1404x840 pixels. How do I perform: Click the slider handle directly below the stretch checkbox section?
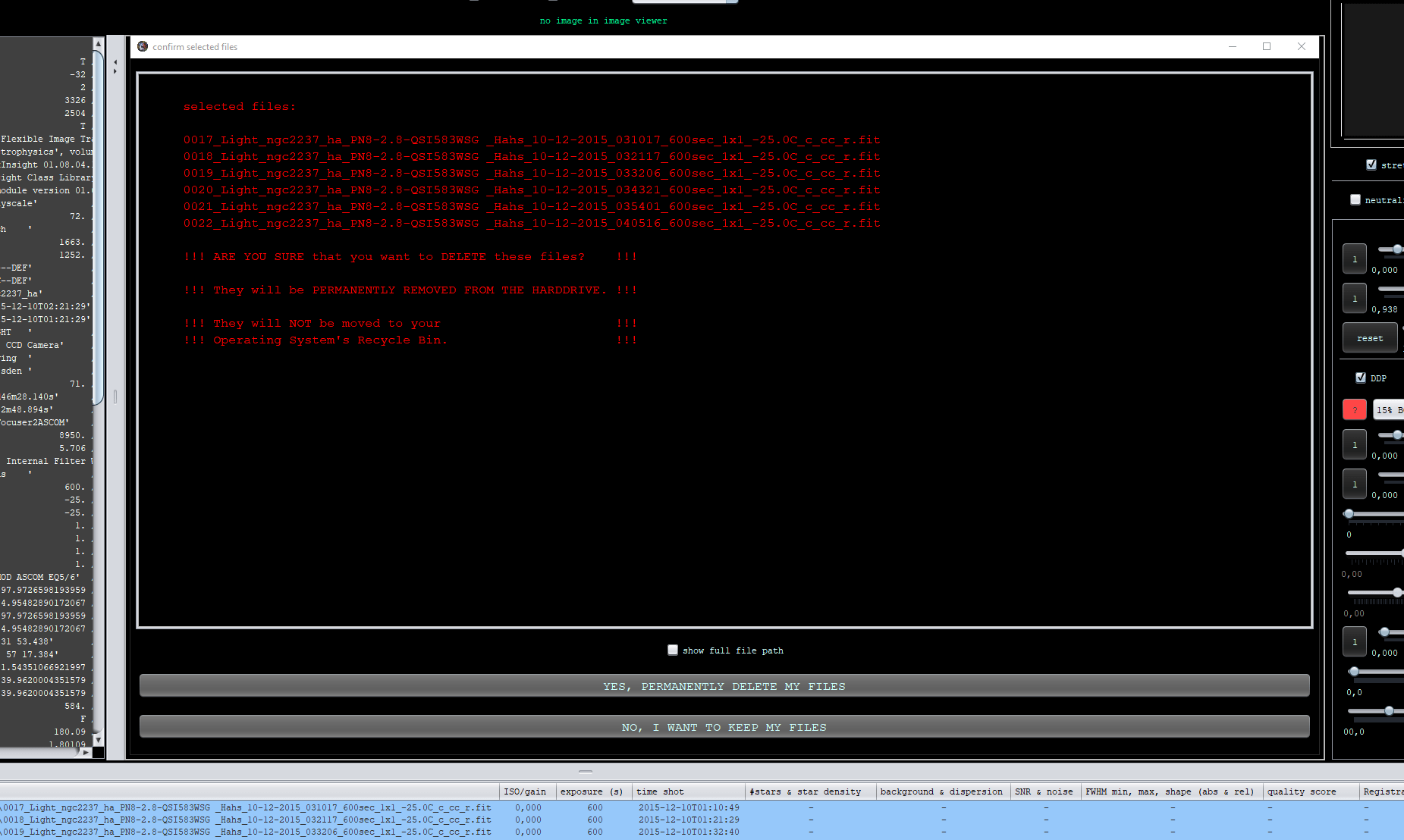[1397, 249]
